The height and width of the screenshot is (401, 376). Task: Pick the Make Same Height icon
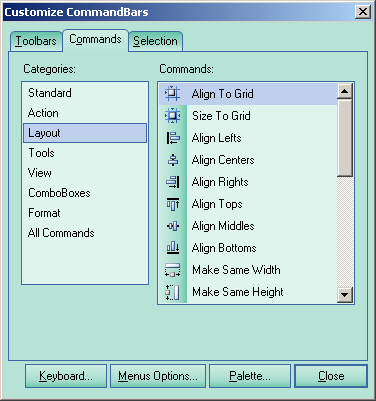tap(173, 292)
